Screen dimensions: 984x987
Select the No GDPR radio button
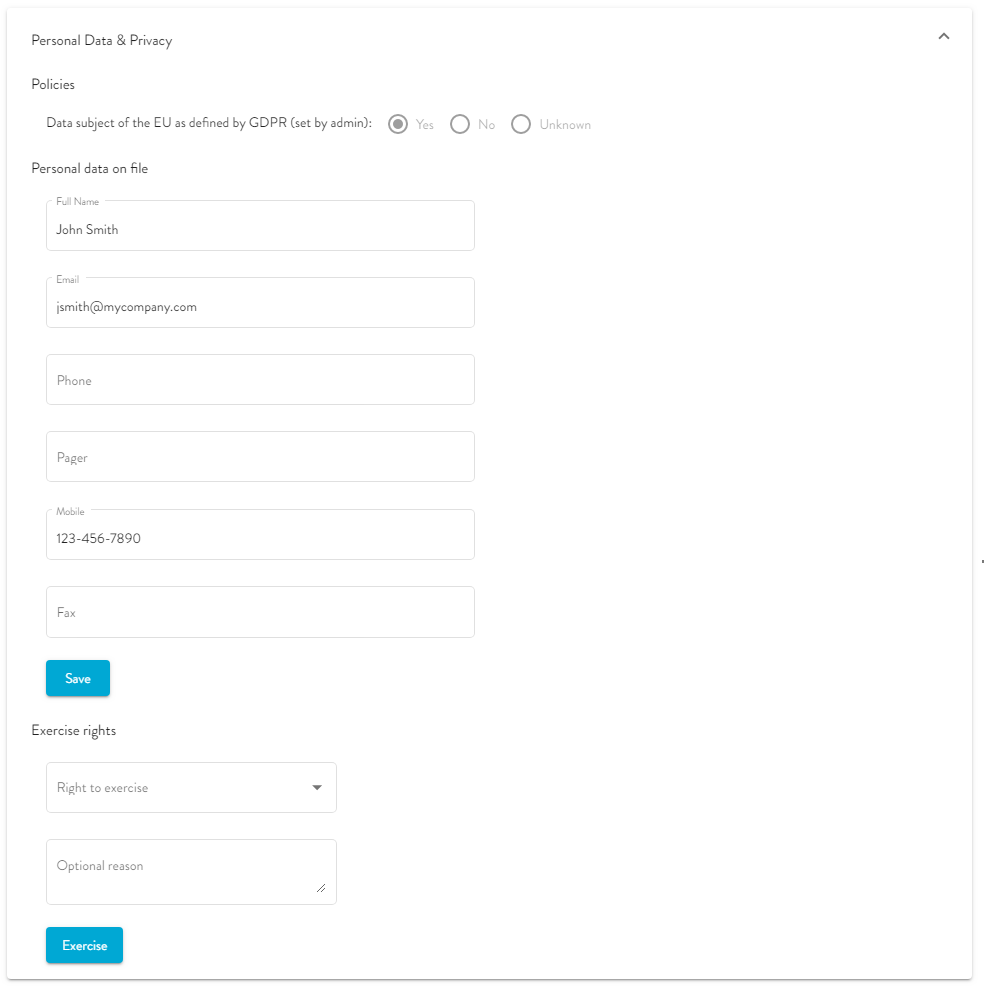click(460, 125)
